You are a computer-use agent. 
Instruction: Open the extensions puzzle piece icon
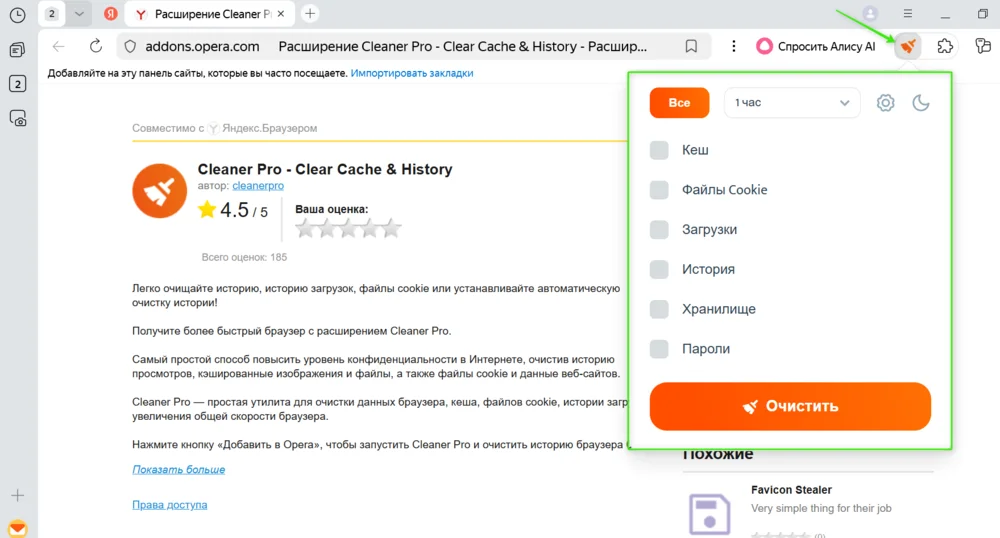point(945,46)
